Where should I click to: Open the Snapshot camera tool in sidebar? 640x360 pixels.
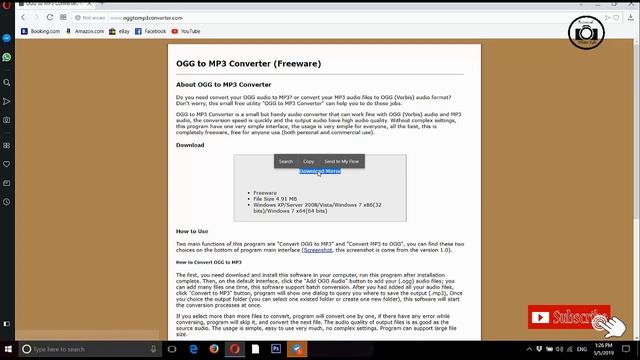pyautogui.click(x=7, y=120)
